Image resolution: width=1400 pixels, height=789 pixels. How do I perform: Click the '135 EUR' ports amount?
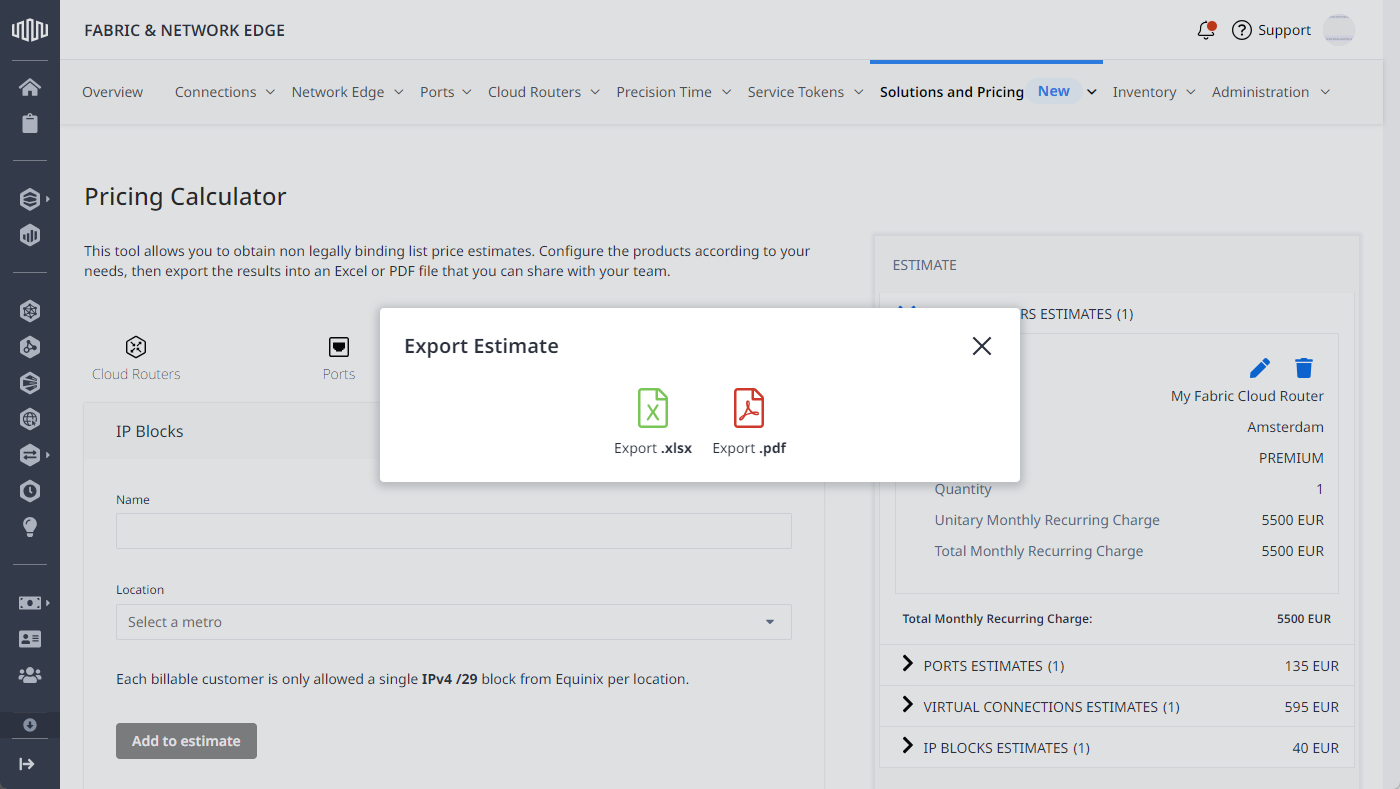click(1311, 666)
